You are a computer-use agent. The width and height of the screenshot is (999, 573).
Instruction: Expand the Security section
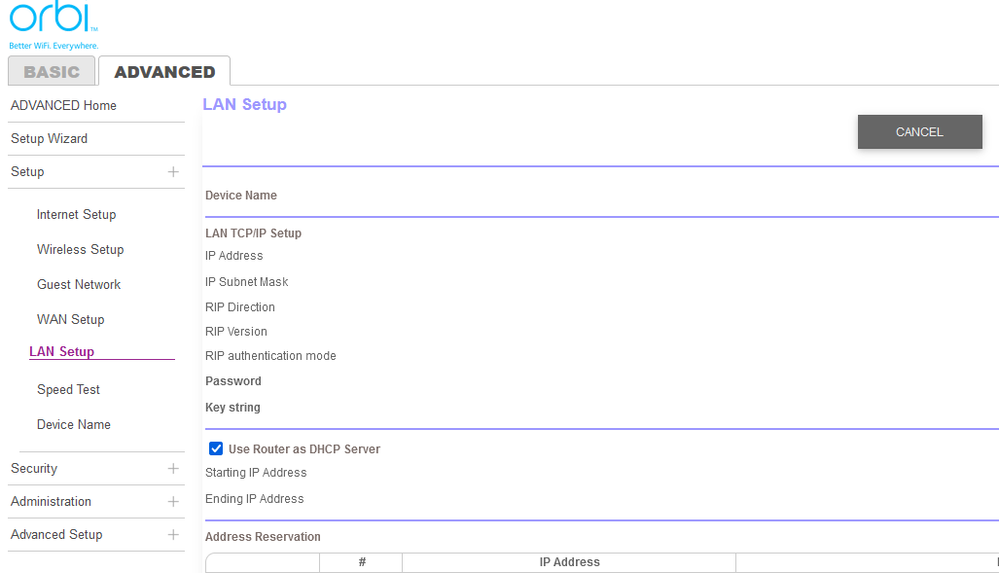[173, 468]
